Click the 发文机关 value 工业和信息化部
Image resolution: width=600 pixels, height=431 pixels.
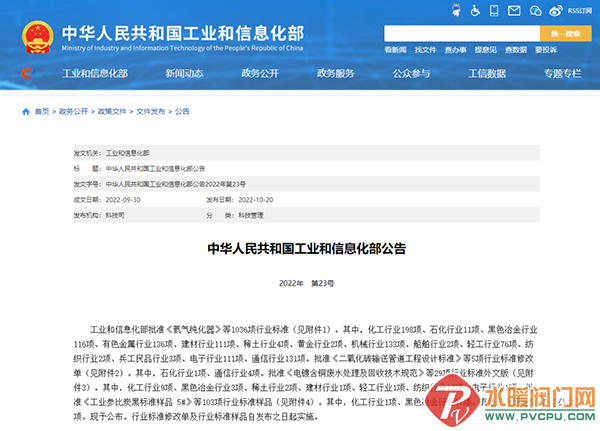tap(127, 153)
